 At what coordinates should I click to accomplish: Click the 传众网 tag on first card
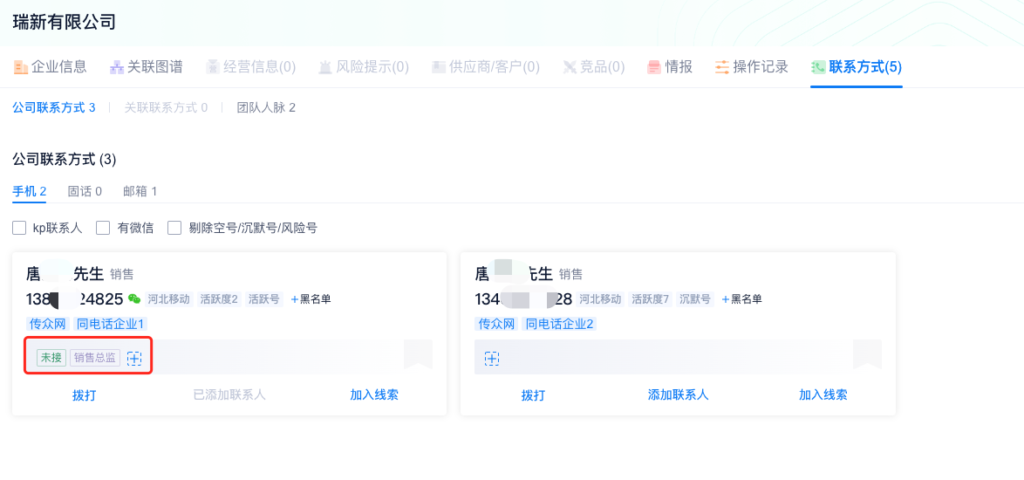pyautogui.click(x=46, y=324)
